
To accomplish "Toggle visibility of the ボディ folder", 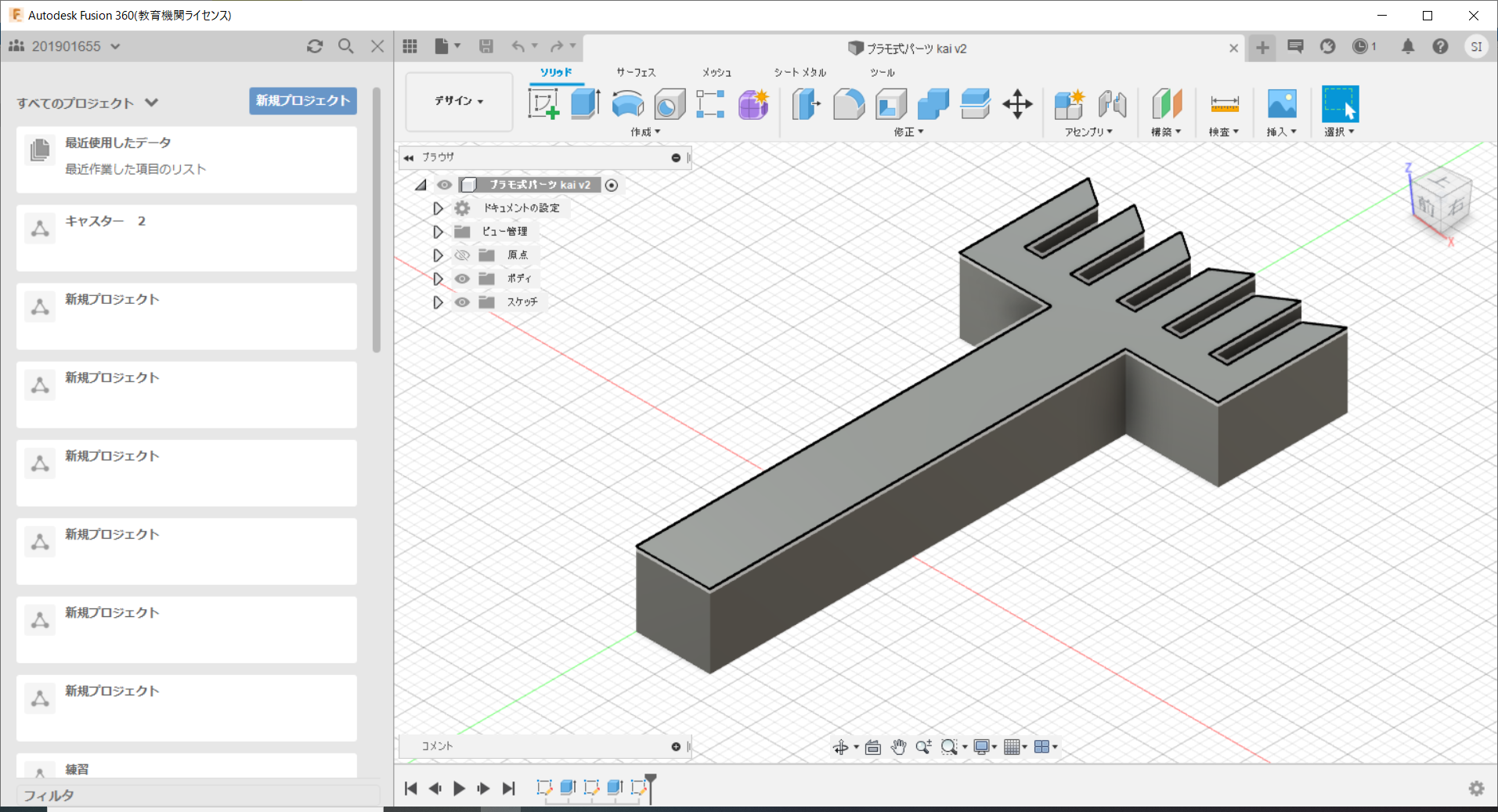I will click(462, 279).
